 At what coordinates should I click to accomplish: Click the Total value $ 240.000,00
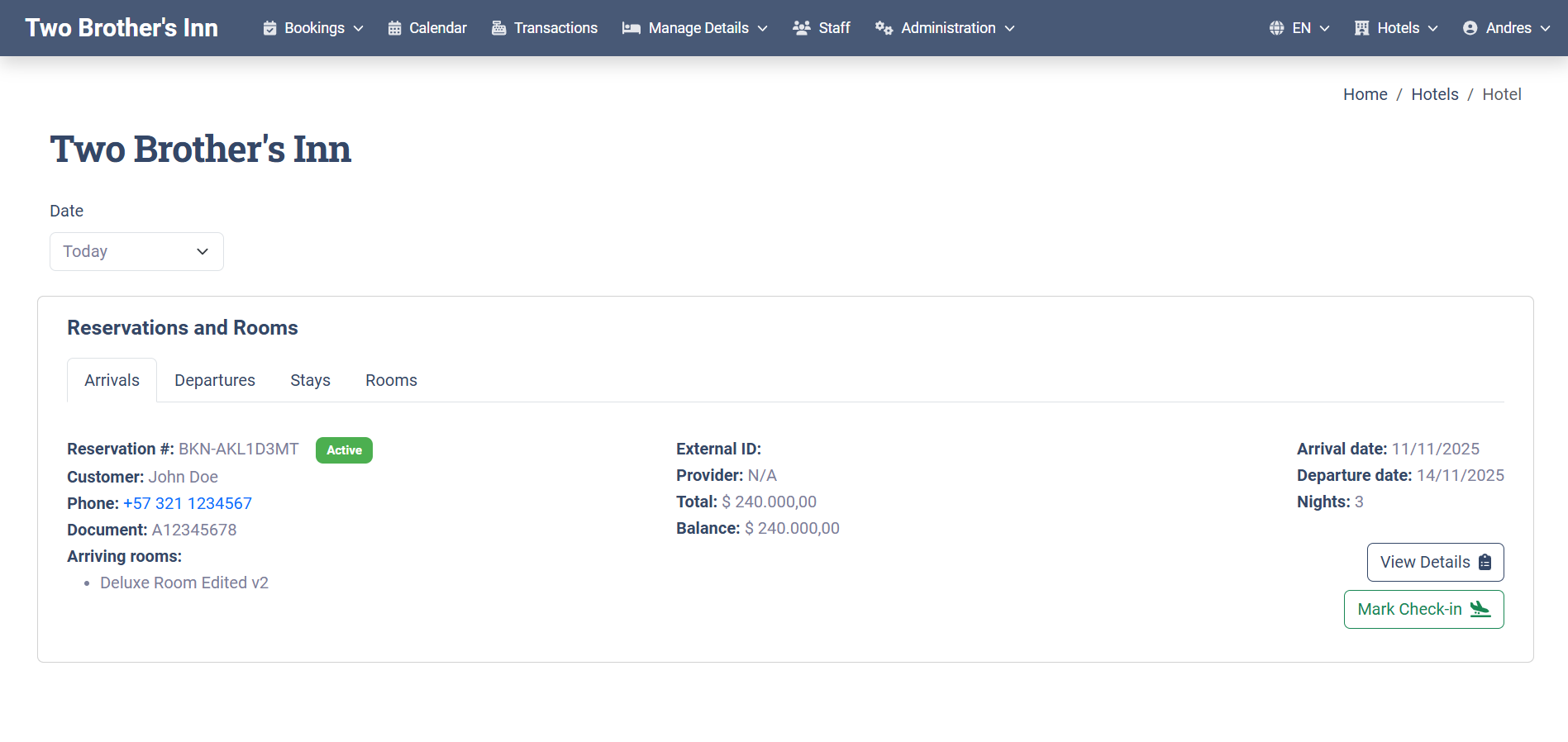click(x=769, y=502)
